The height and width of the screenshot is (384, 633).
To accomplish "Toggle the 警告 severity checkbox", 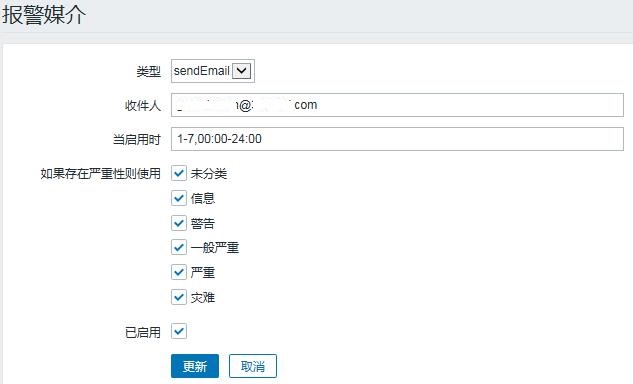I will click(x=179, y=223).
